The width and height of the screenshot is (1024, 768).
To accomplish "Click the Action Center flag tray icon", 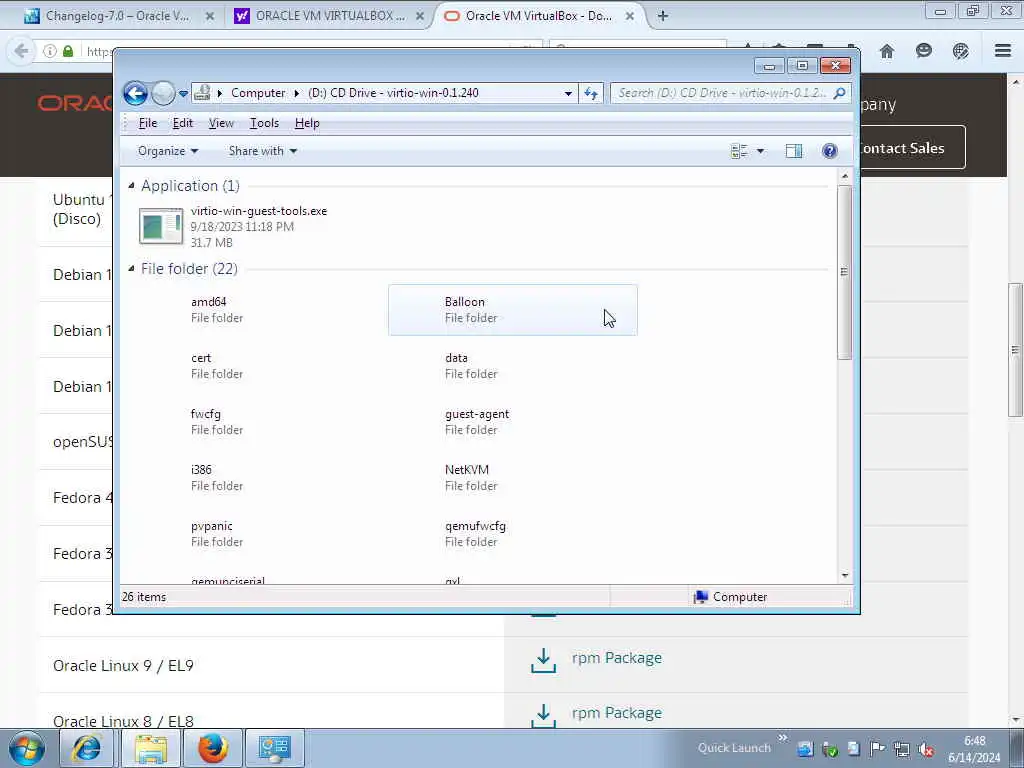I will tap(878, 749).
